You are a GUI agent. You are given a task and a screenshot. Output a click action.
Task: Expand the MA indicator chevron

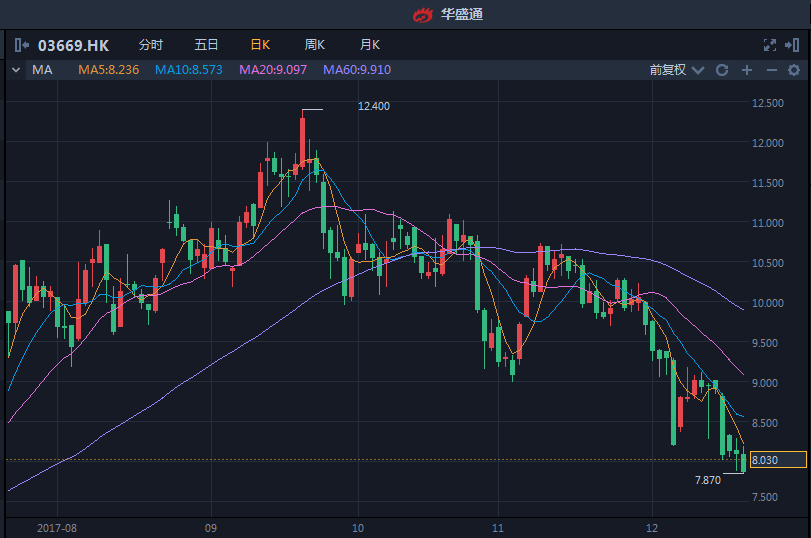[16, 70]
